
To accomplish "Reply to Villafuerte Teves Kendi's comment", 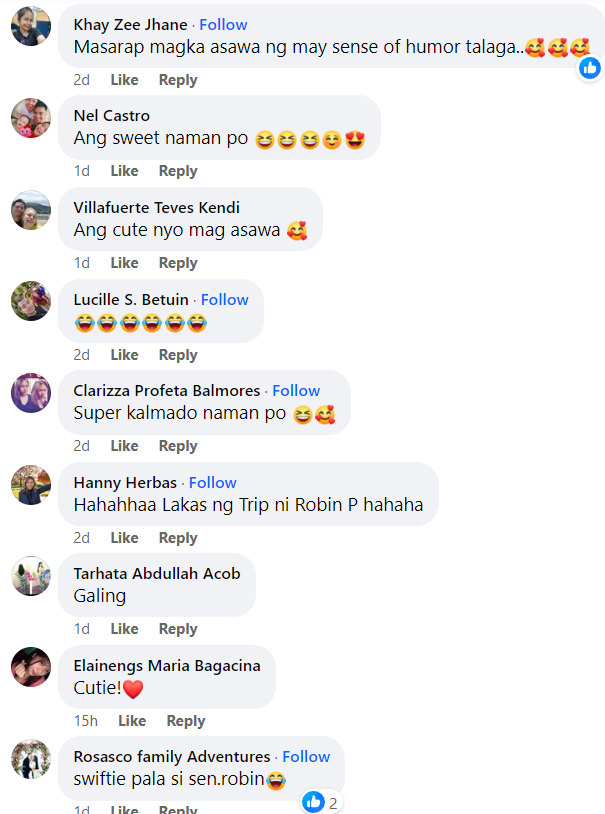I will (178, 263).
